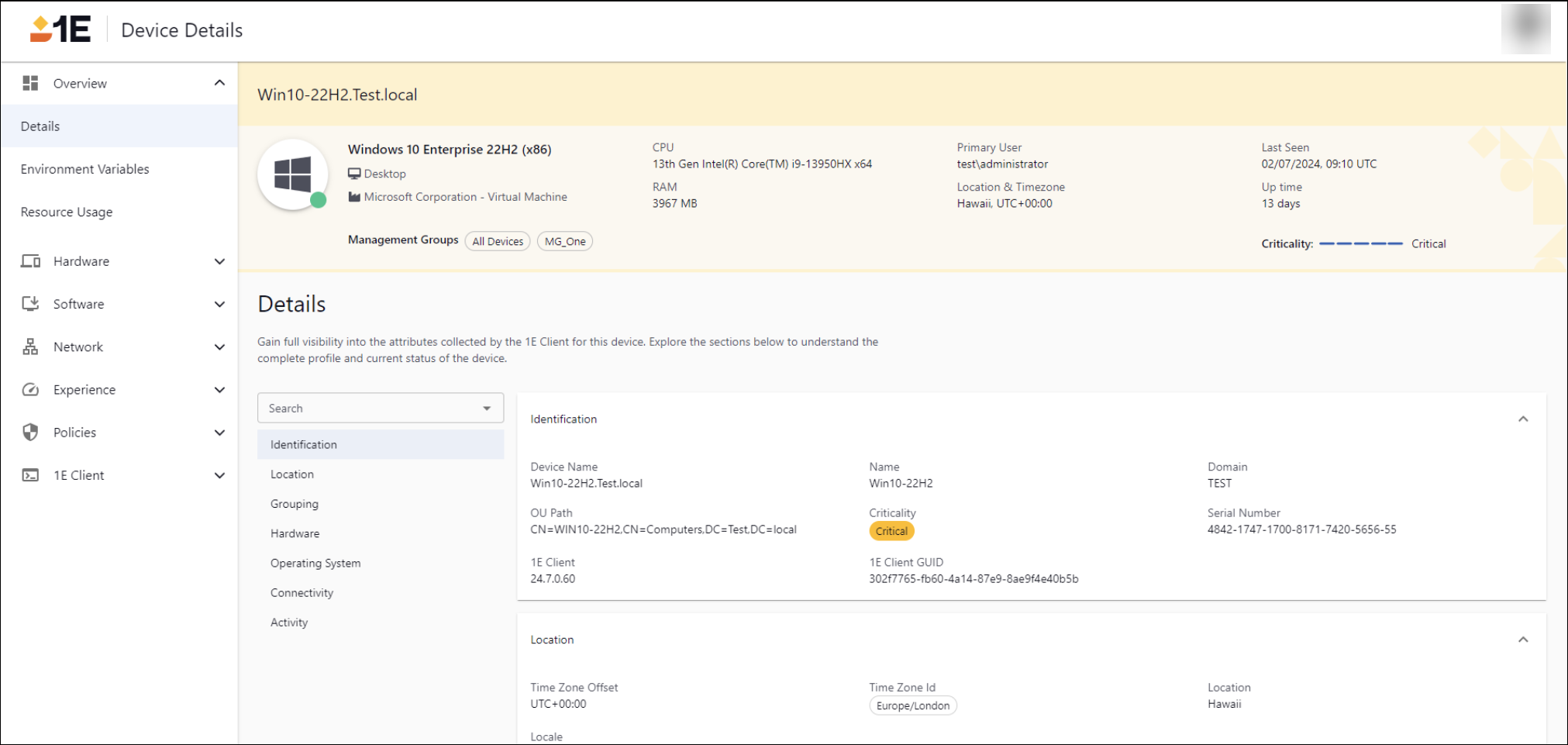Click the Policies shield icon in sidebar
The width and height of the screenshot is (1568, 745).
pos(30,432)
